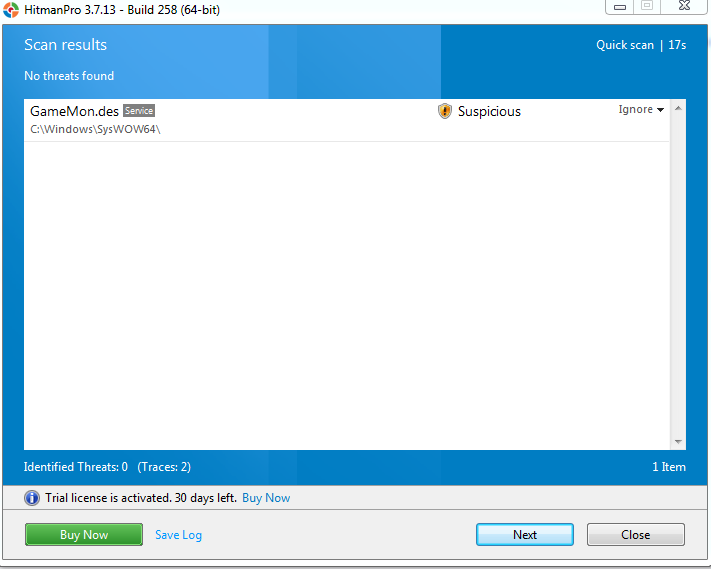Click the No threats found message
The height and width of the screenshot is (569, 711).
click(x=69, y=76)
